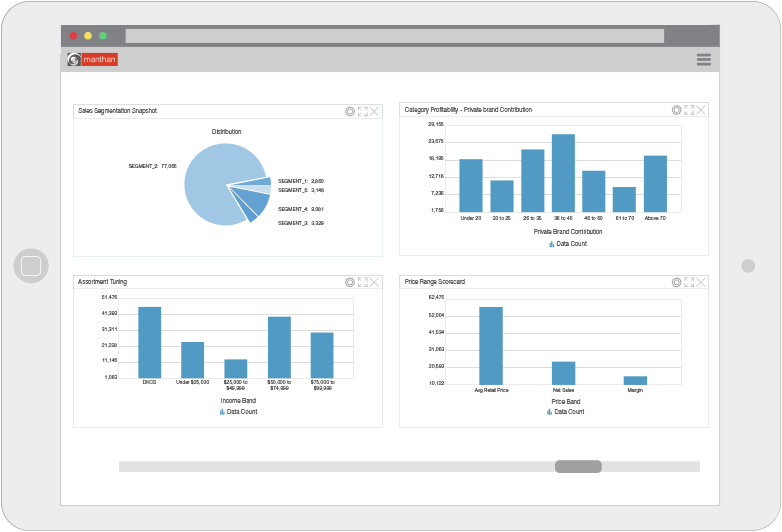Toggle Data Count legend in Assortment Tuning
782x532 pixels.
pos(239,411)
